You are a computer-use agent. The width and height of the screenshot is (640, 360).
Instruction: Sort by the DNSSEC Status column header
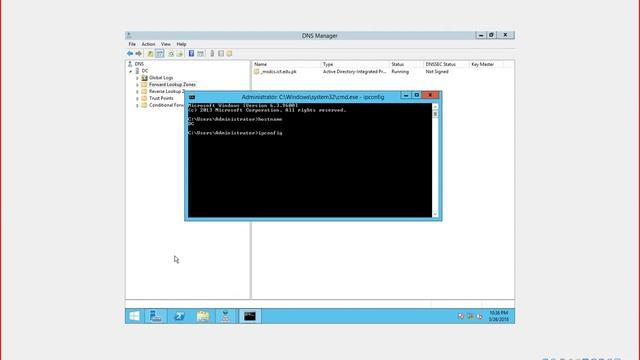446,64
